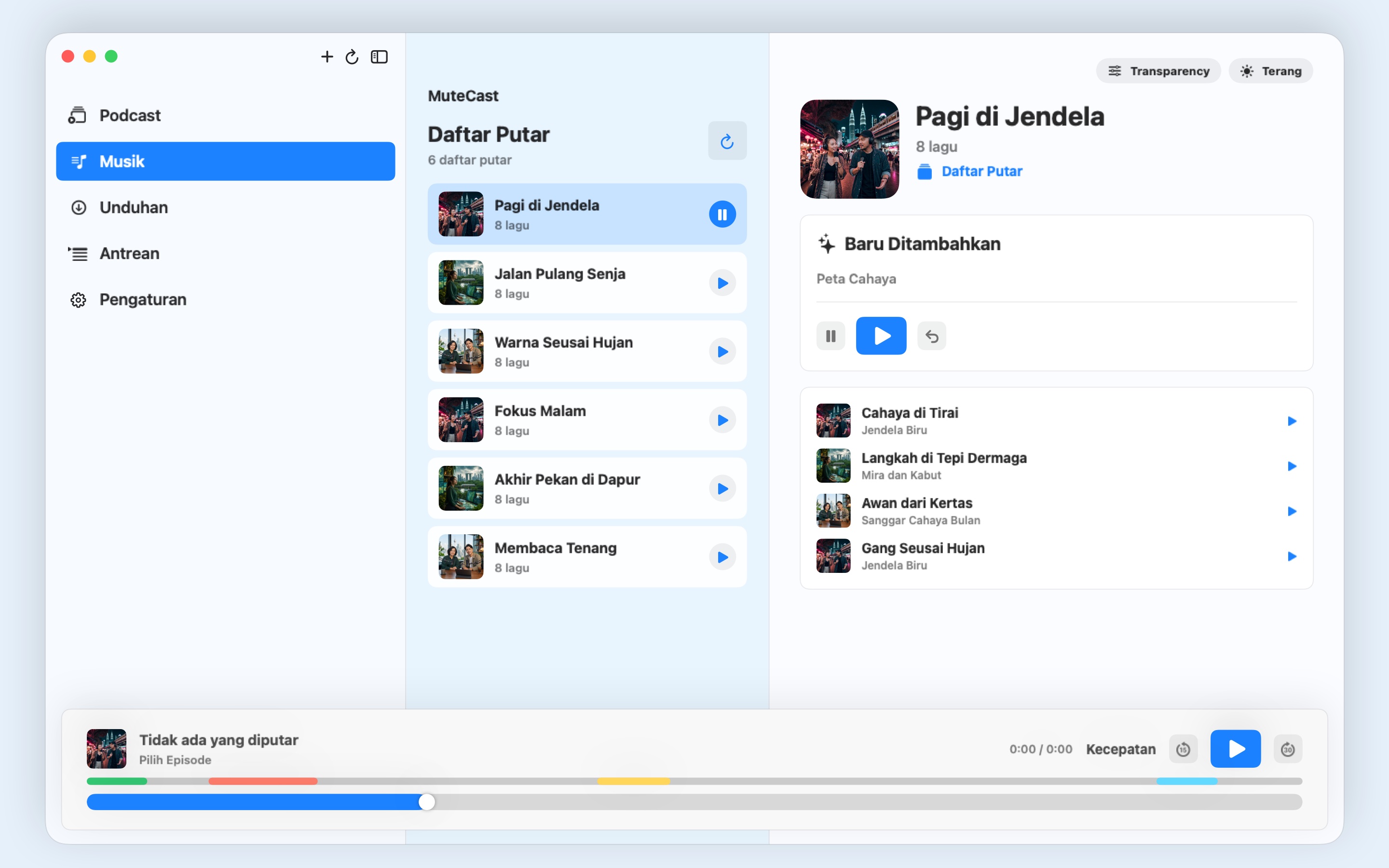Select the Akhir Pekan di Dapur title

click(x=567, y=479)
